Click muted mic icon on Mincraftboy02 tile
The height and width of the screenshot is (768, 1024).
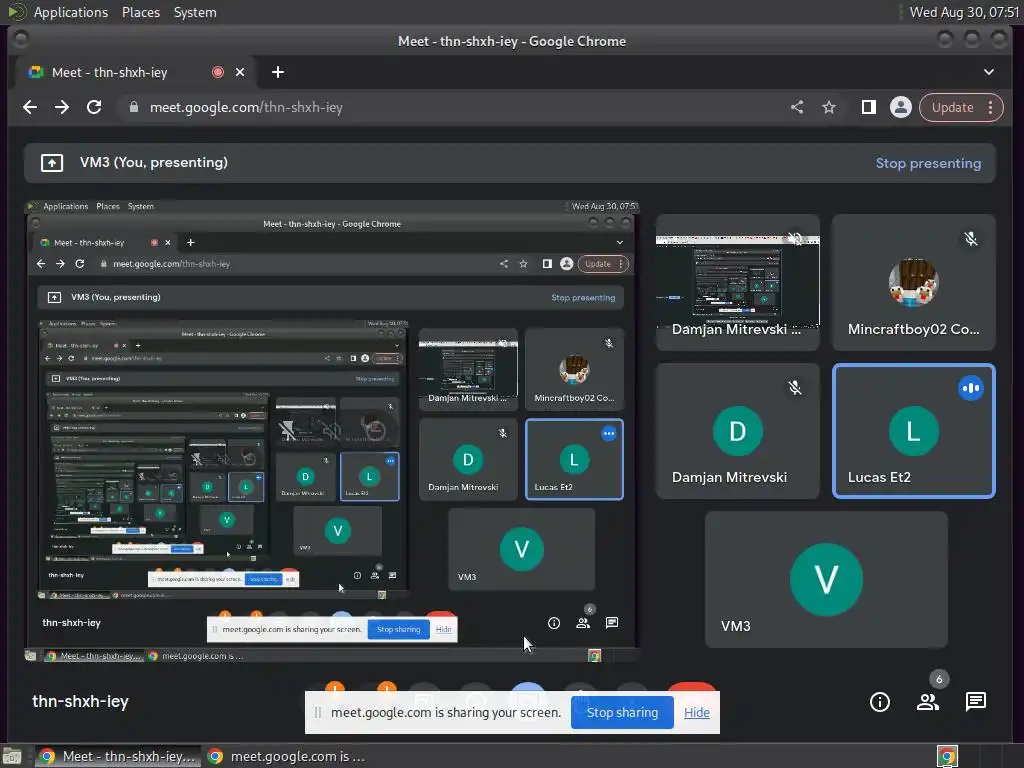[x=971, y=239]
